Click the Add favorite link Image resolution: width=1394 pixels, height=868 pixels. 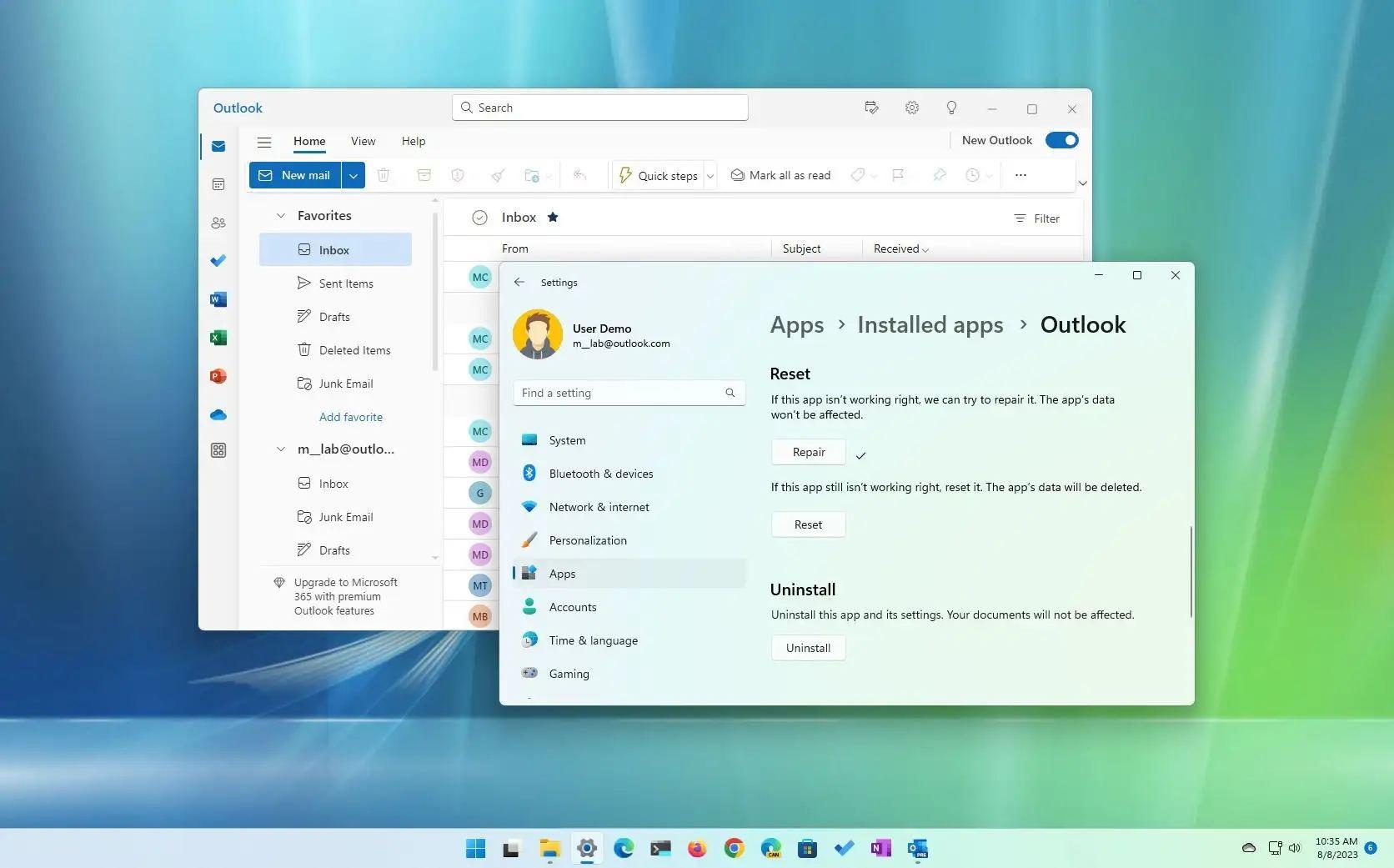click(x=351, y=417)
